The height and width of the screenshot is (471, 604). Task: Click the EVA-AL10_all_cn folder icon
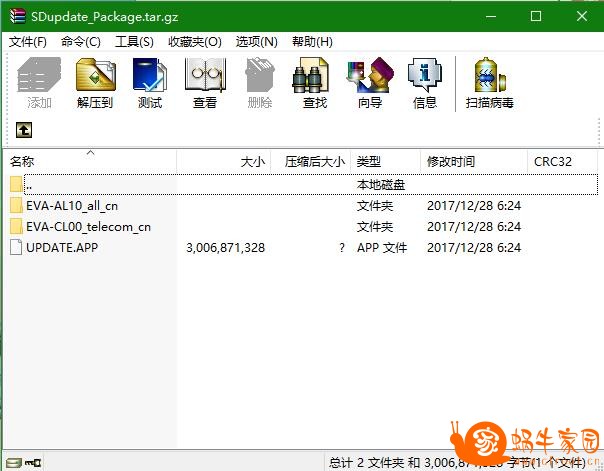click(x=16, y=205)
